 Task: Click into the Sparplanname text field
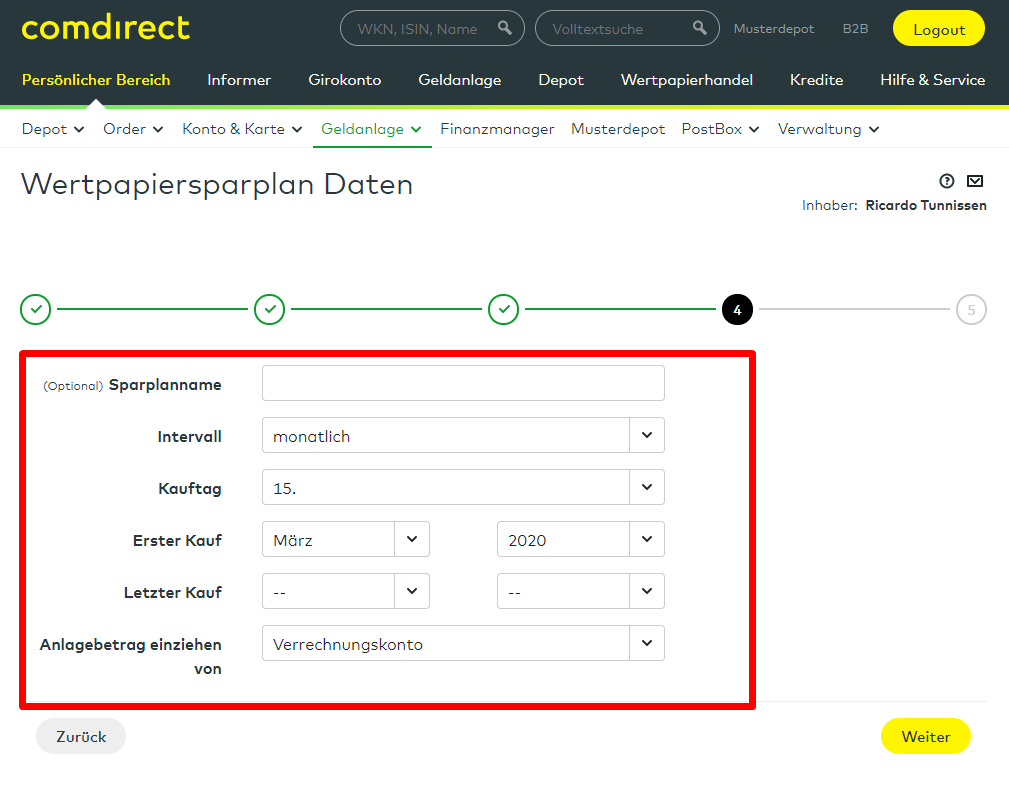pyautogui.click(x=463, y=383)
